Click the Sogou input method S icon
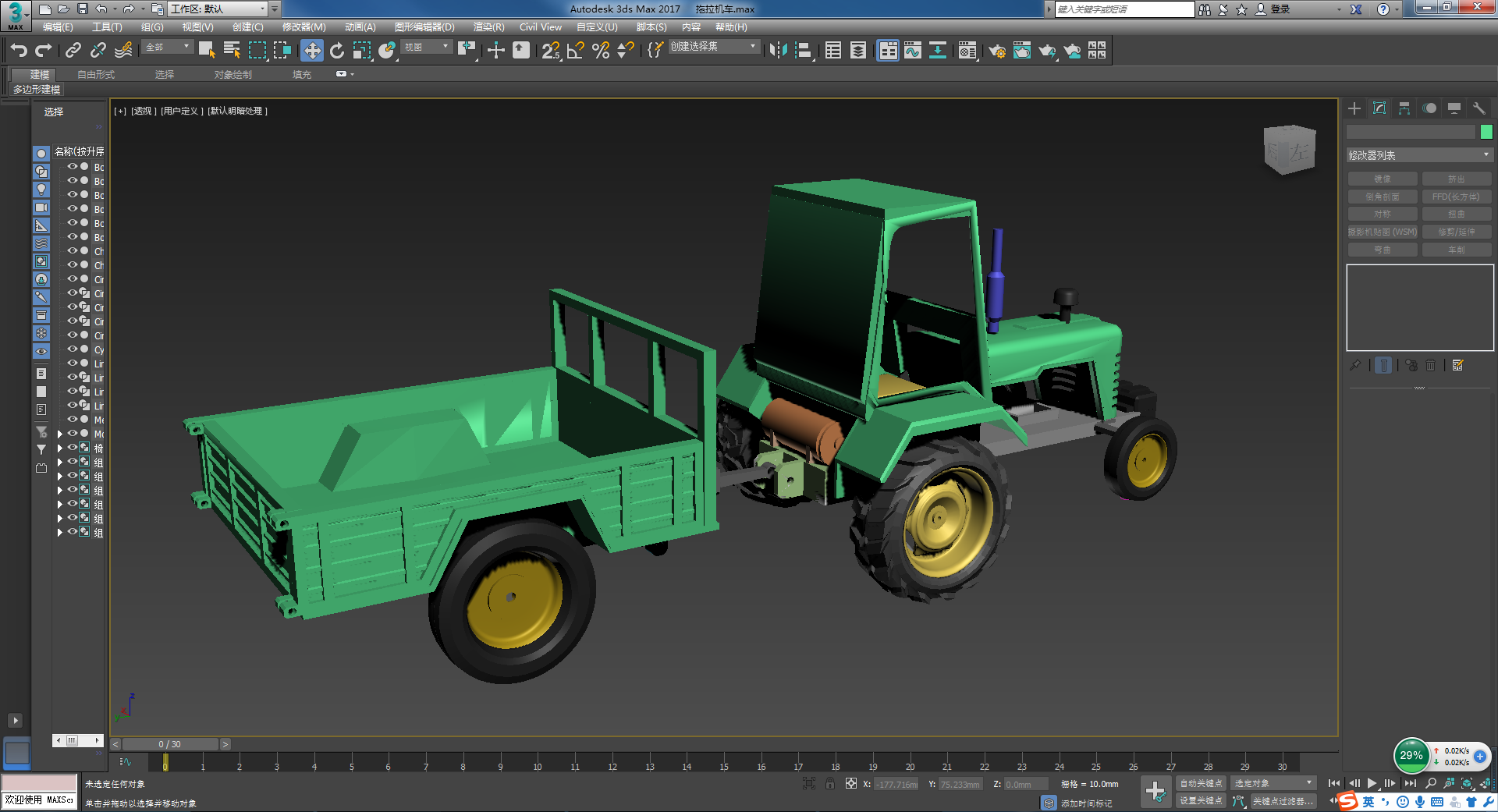This screenshot has height=812, width=1498. pyautogui.click(x=1348, y=802)
